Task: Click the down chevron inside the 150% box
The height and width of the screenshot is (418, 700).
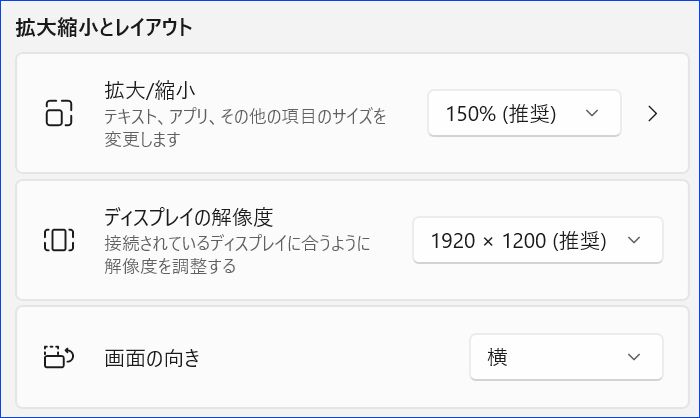Action: point(592,113)
